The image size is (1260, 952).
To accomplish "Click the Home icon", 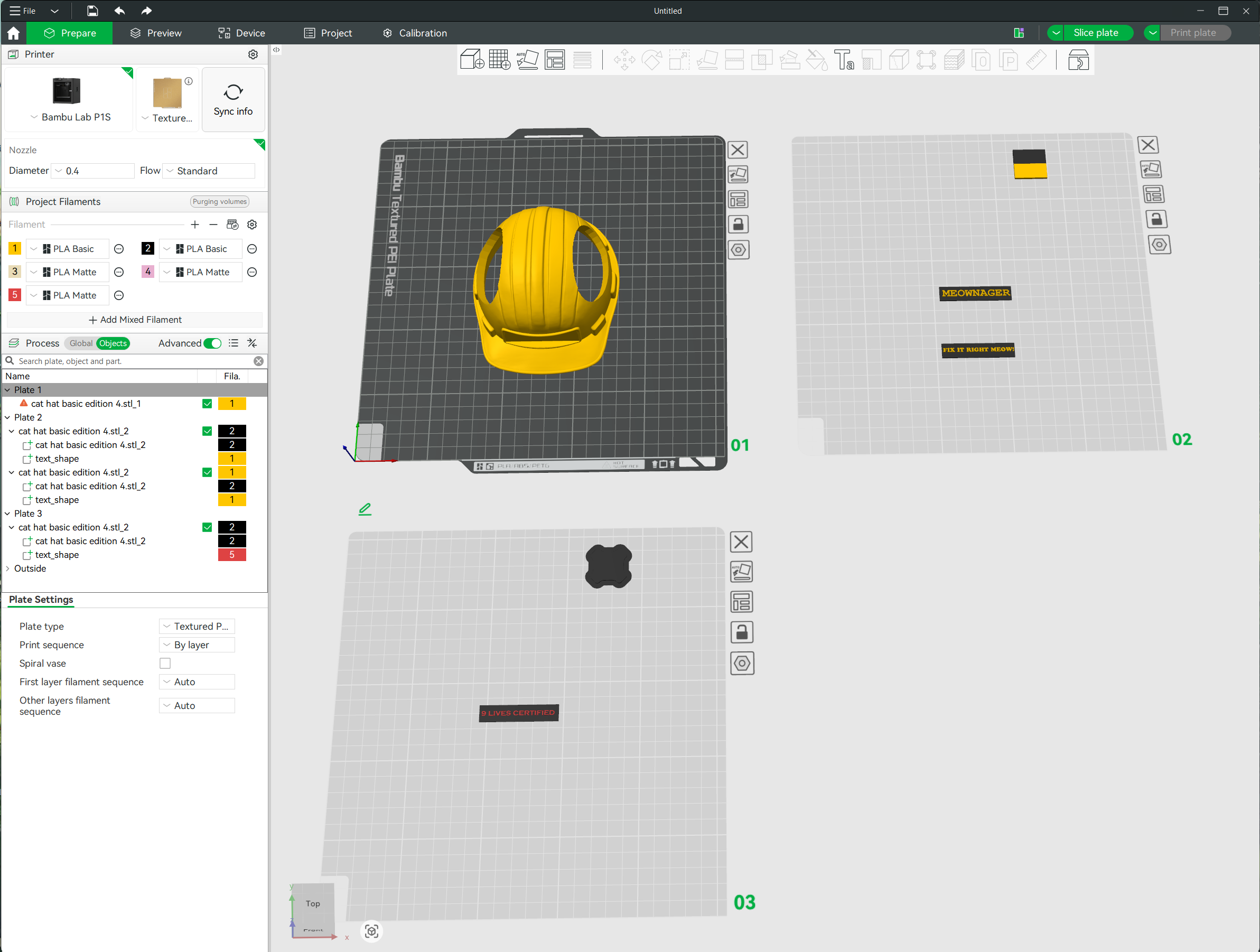I will click(x=14, y=33).
